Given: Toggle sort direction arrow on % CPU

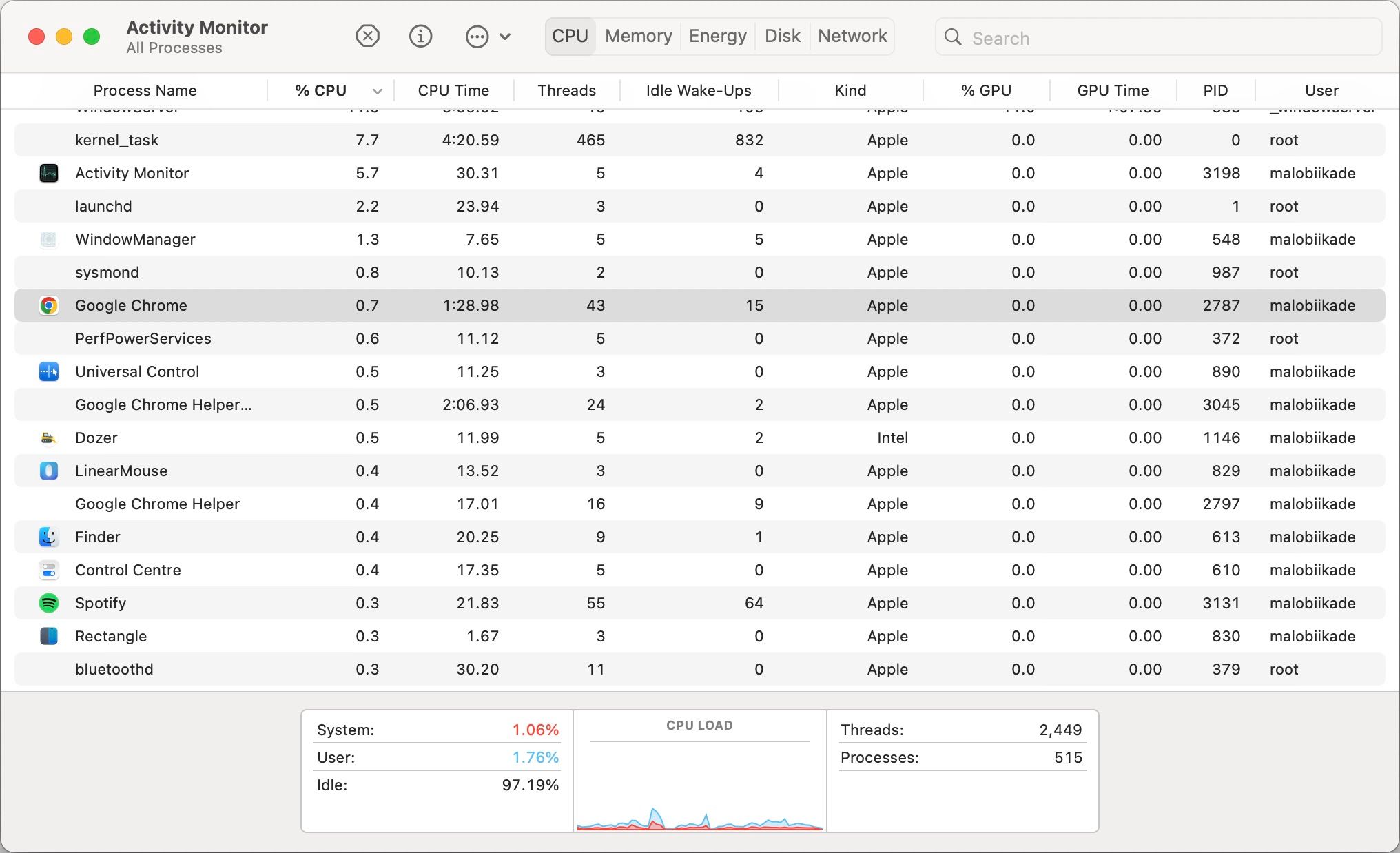Looking at the screenshot, I should tap(378, 91).
